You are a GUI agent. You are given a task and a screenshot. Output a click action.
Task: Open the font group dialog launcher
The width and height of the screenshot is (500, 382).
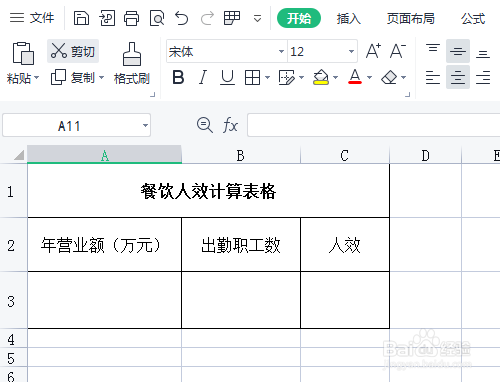coord(408,95)
